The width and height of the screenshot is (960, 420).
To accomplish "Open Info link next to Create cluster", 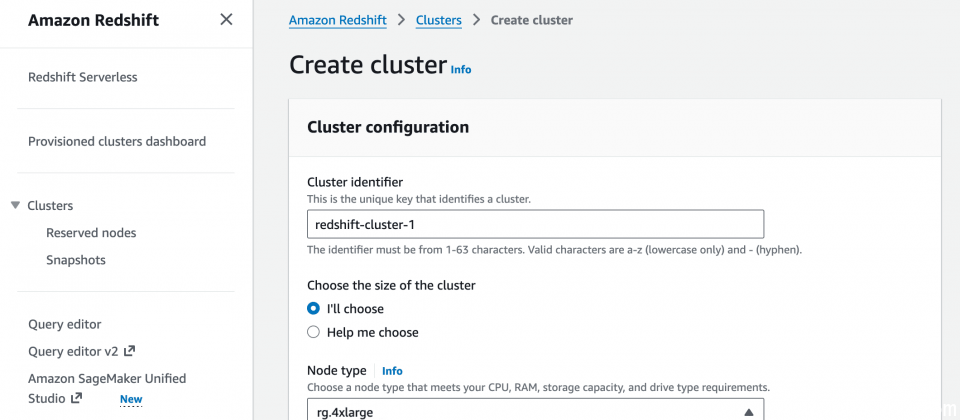I will click(x=461, y=70).
